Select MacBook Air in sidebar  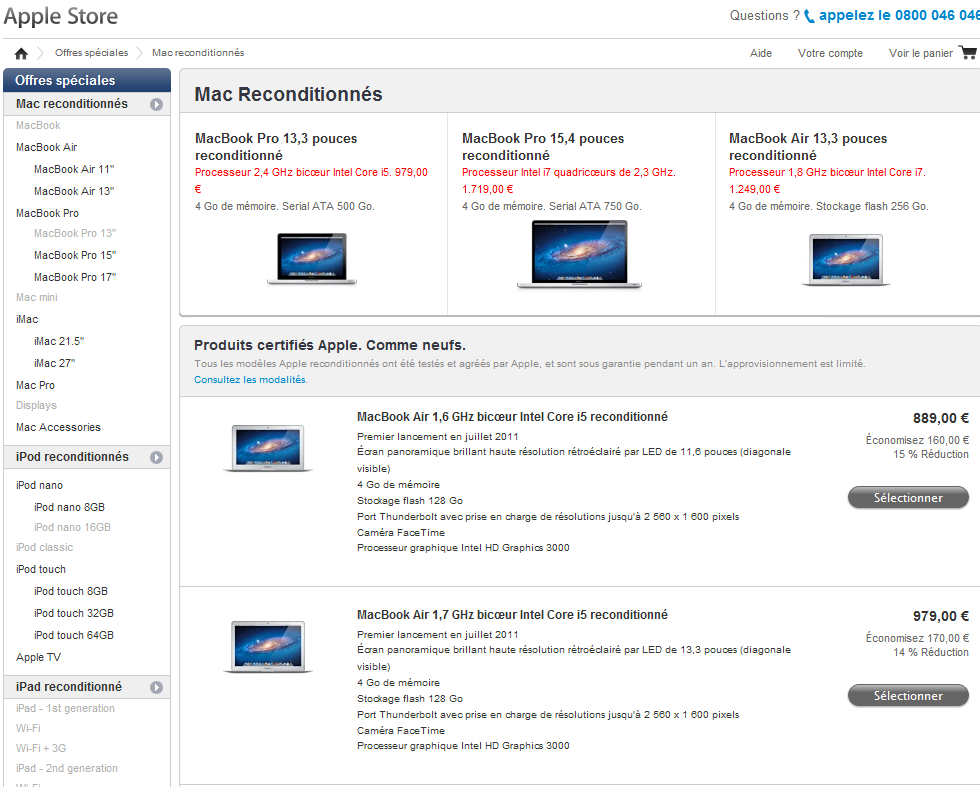(x=46, y=147)
